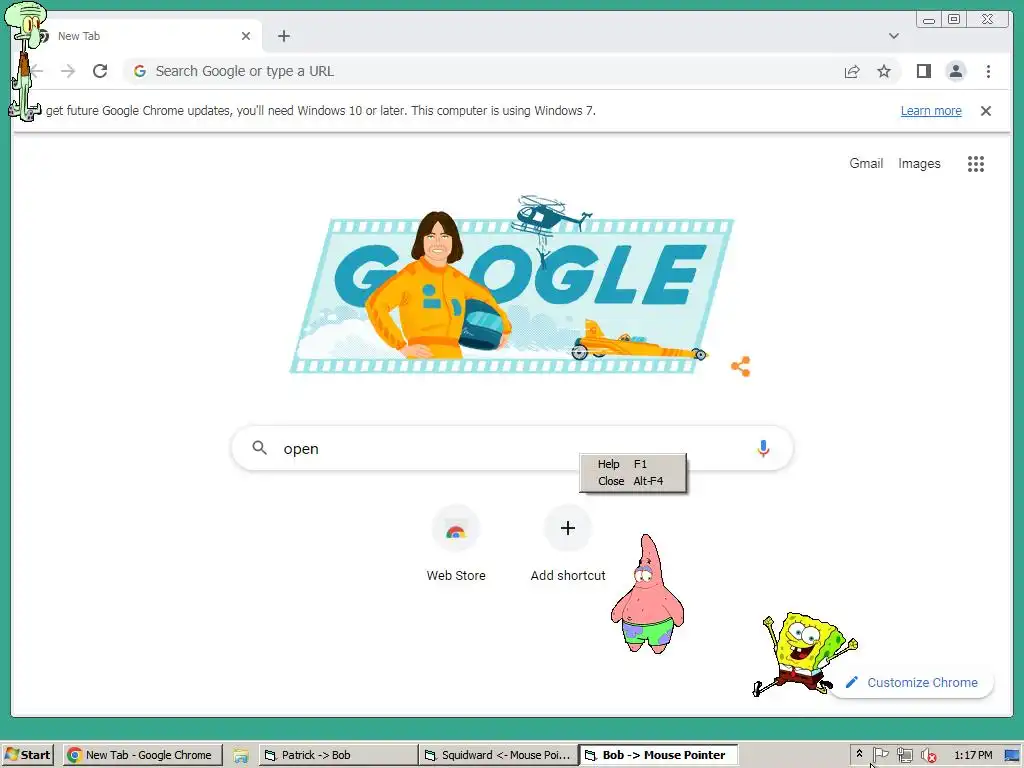Click show desktop icon in tray
Viewport: 1024px width, 768px height.
pyautogui.click(x=1012, y=756)
